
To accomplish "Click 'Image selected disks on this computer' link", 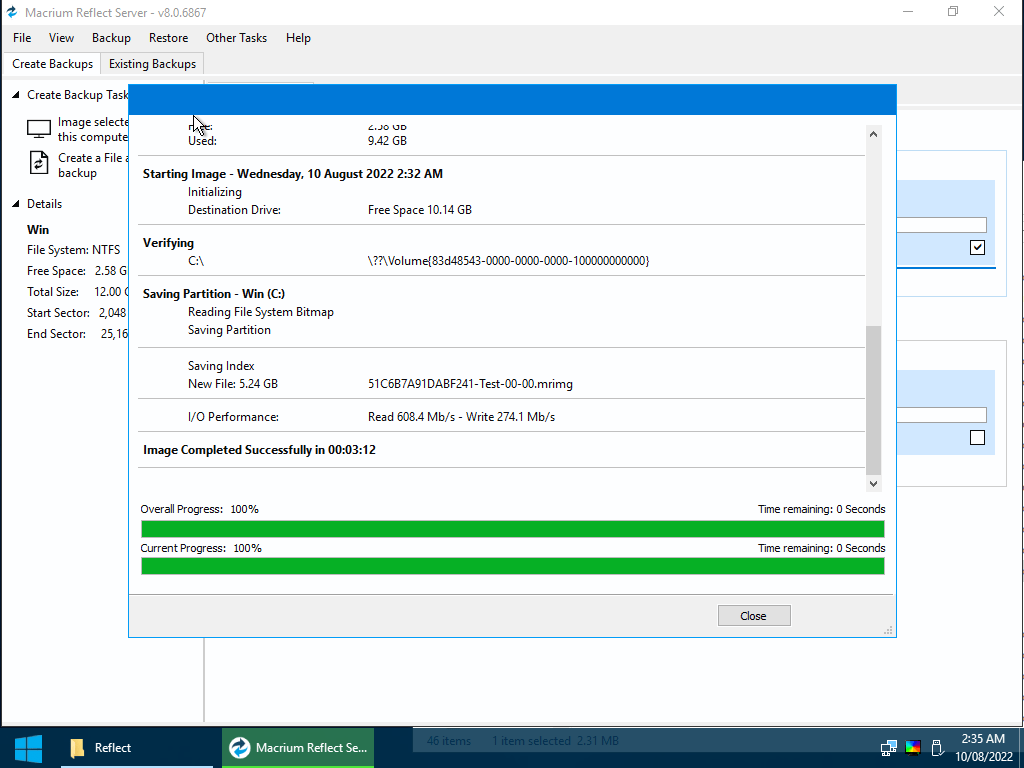I will (93, 129).
